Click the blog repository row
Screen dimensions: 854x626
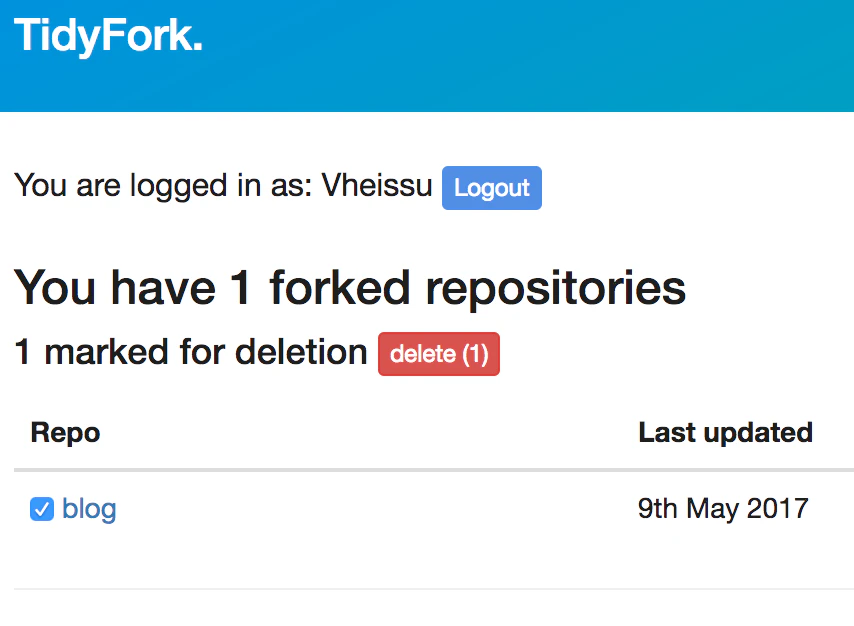400,509
